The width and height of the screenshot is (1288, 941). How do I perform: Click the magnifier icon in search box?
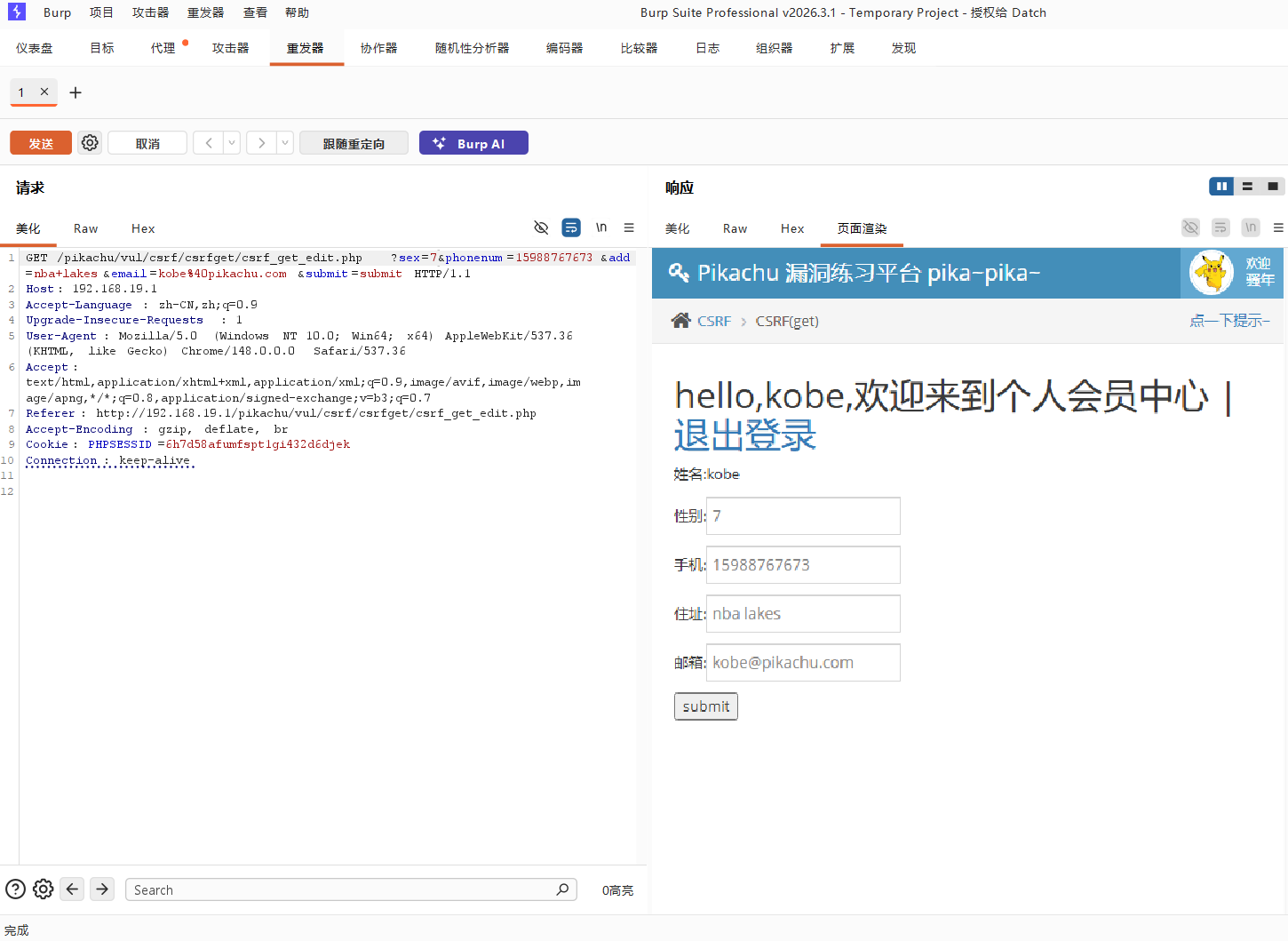562,889
